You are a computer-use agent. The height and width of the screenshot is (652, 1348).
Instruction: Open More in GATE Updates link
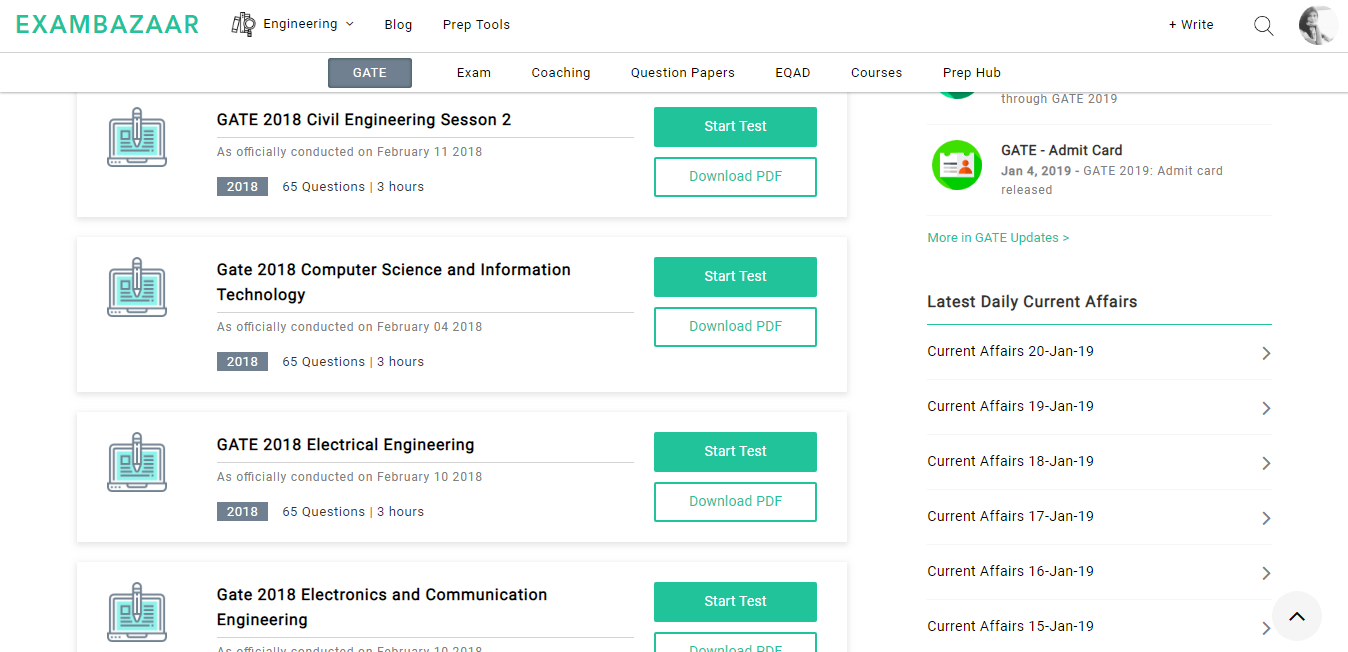coord(998,238)
